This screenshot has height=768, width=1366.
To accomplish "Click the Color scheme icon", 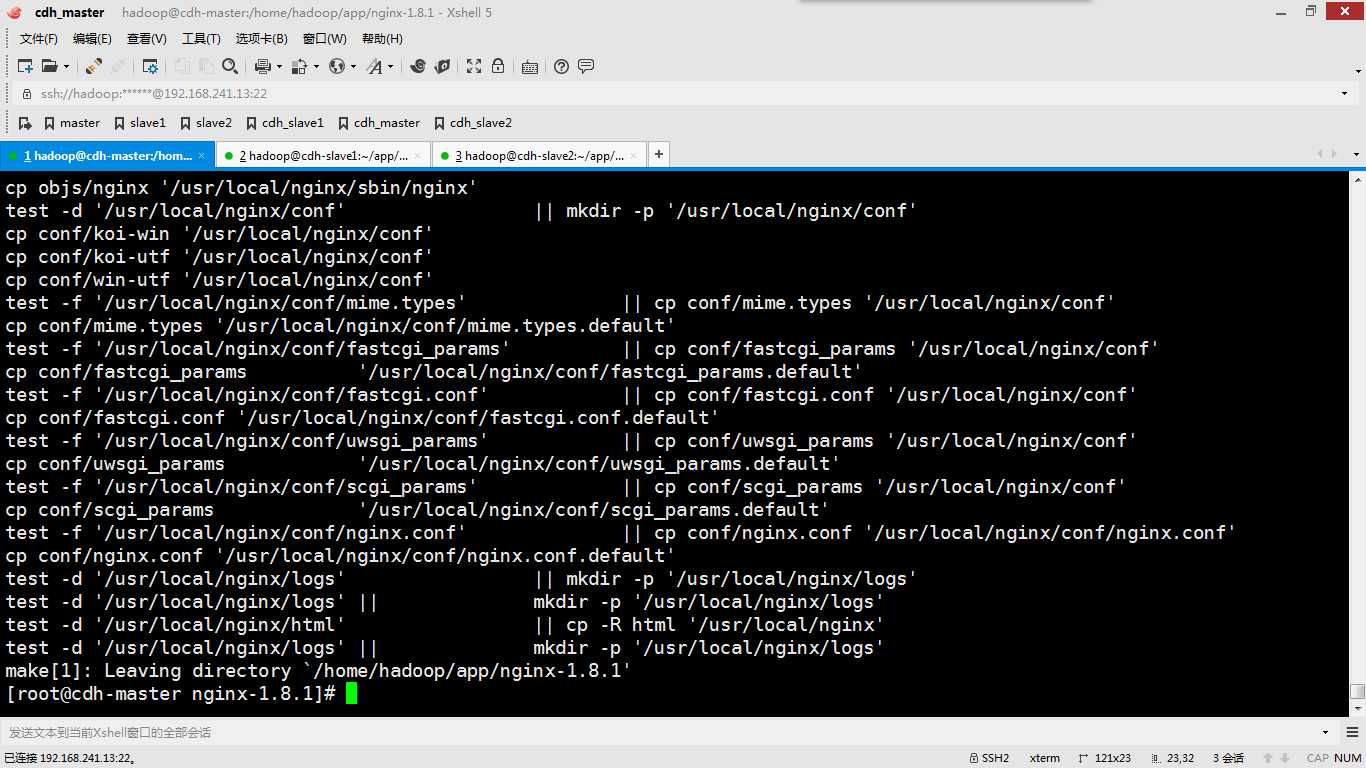I will point(300,66).
